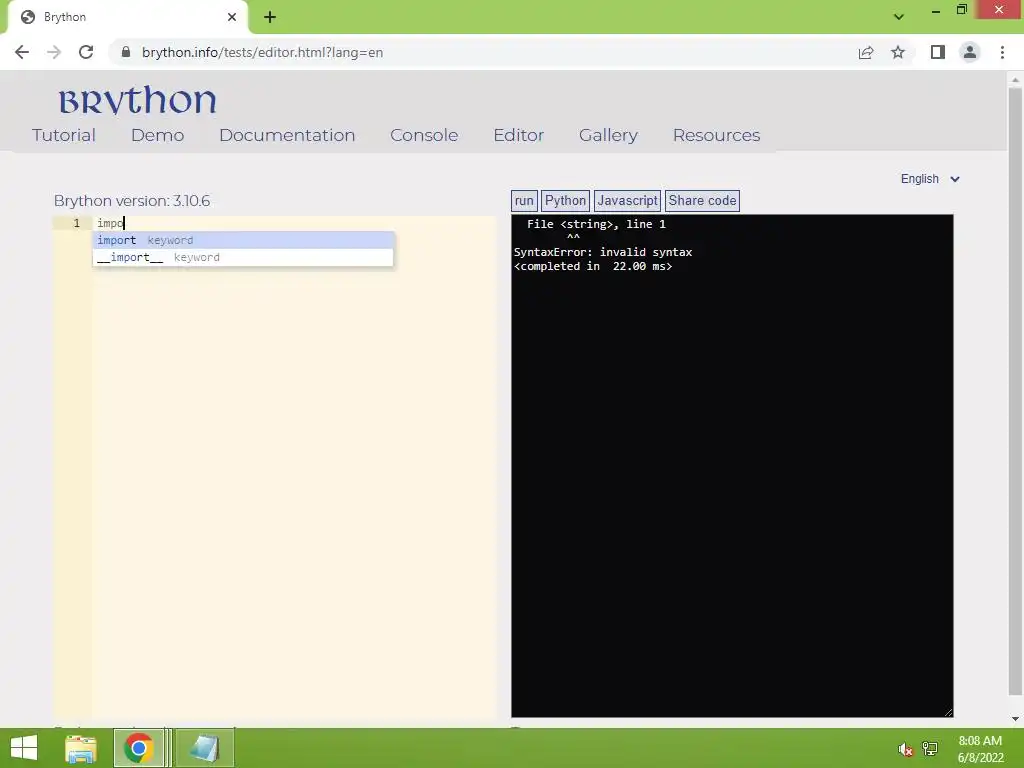Open the notepad app in taskbar
1024x768 pixels.
click(x=204, y=748)
